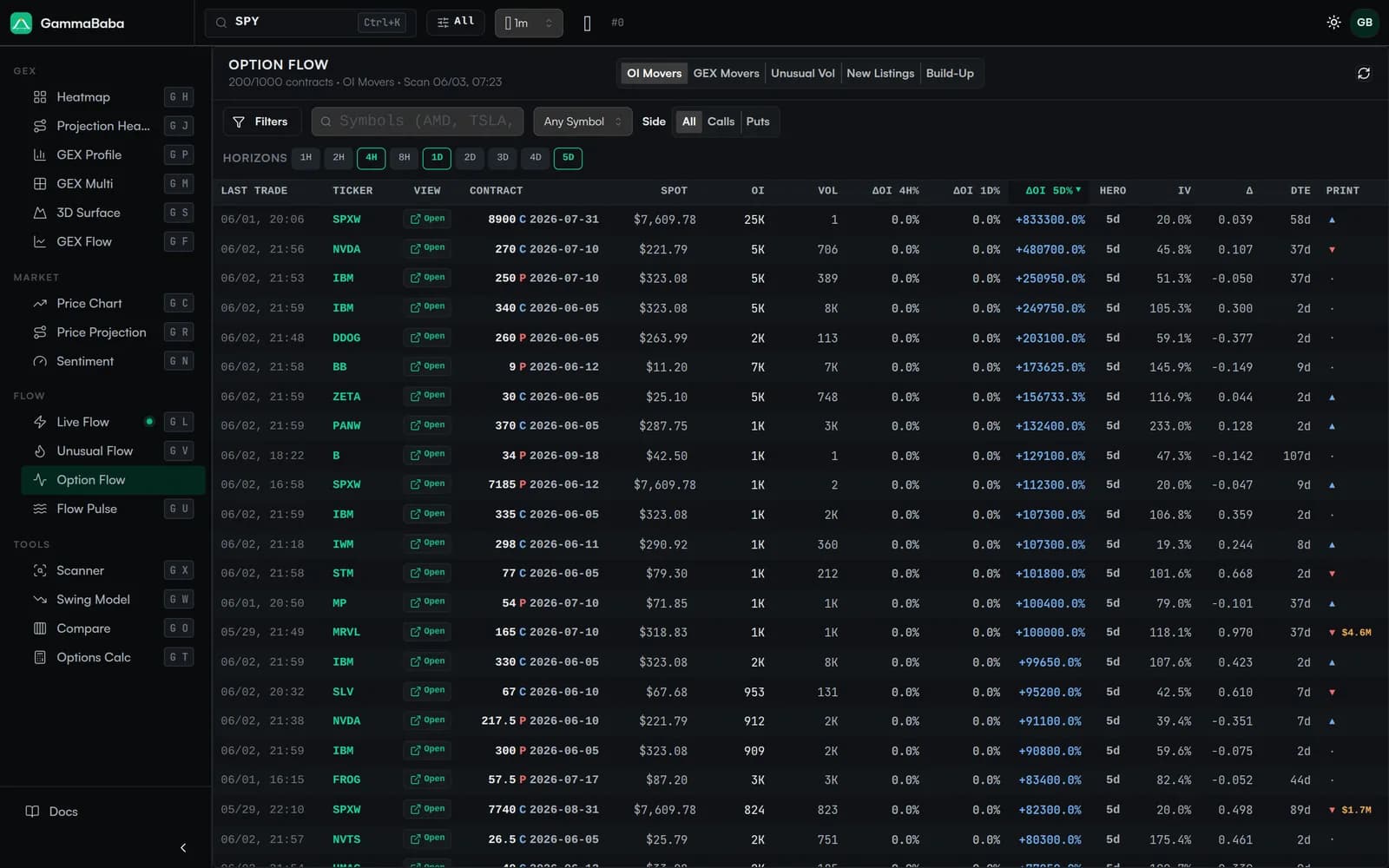
Task: Focus the Symbols search field
Action: [x=418, y=122]
